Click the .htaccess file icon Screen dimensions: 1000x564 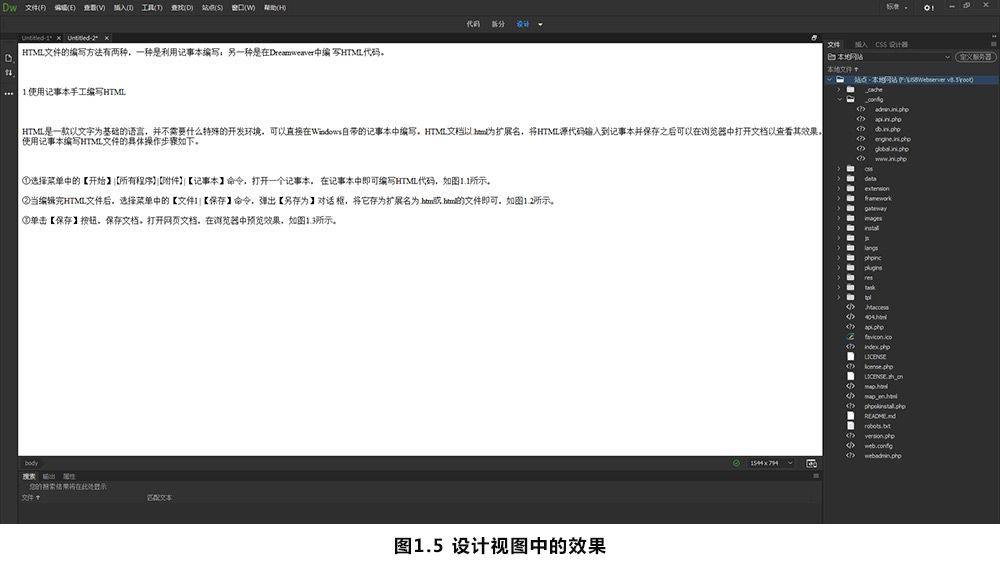point(850,307)
